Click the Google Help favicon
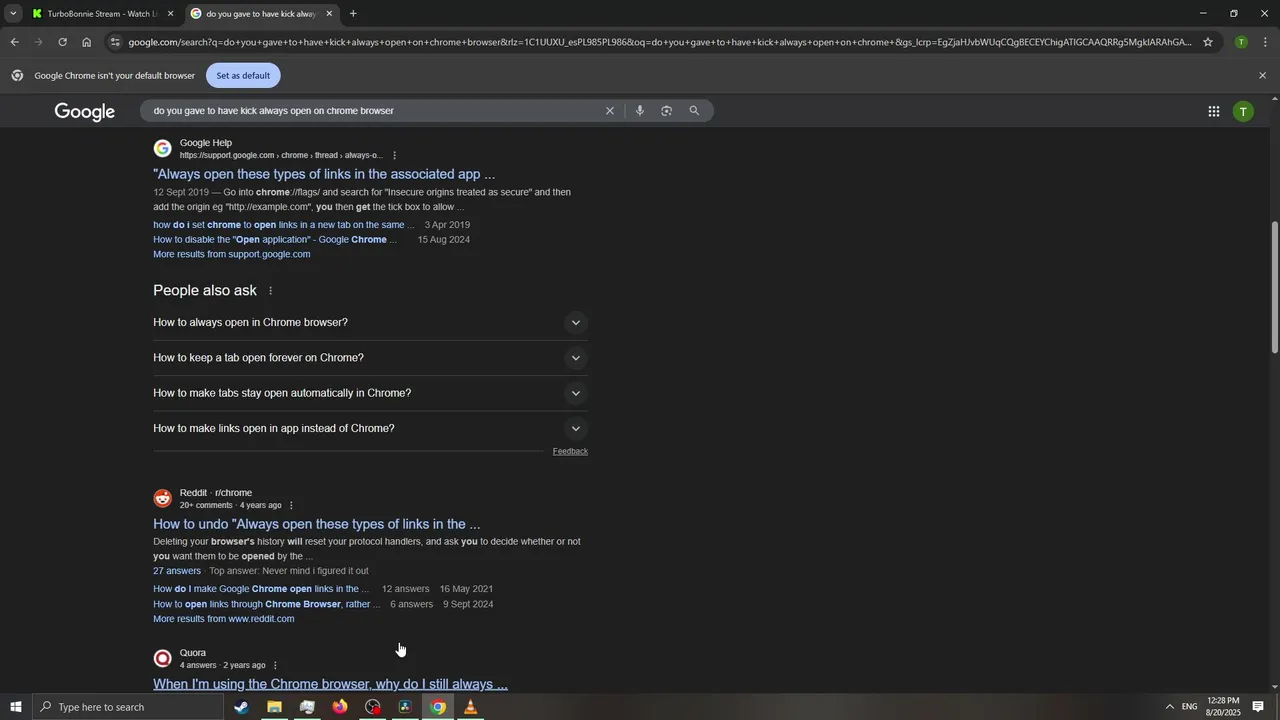Image resolution: width=1280 pixels, height=720 pixels. [162, 149]
